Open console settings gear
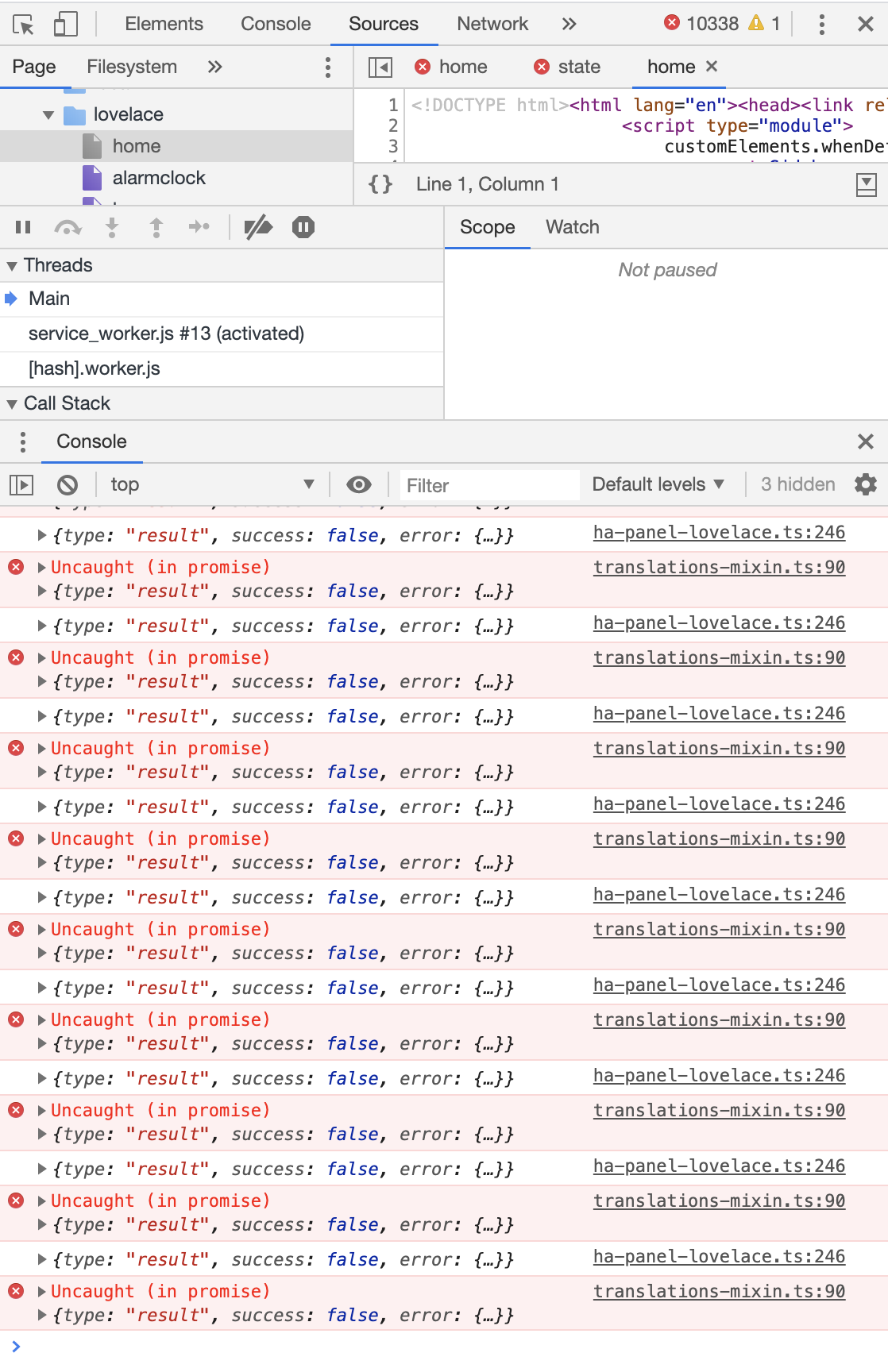The image size is (888, 1372). 866,484
